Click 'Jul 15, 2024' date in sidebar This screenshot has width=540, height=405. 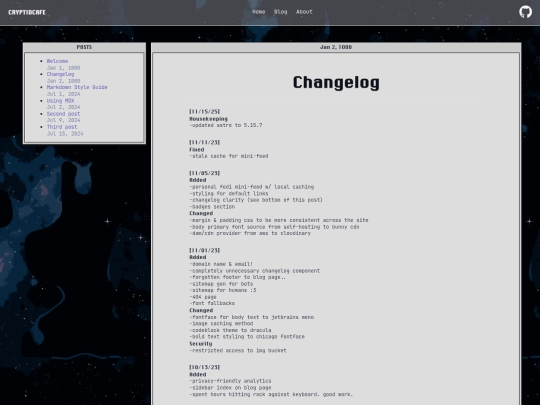(x=65, y=134)
